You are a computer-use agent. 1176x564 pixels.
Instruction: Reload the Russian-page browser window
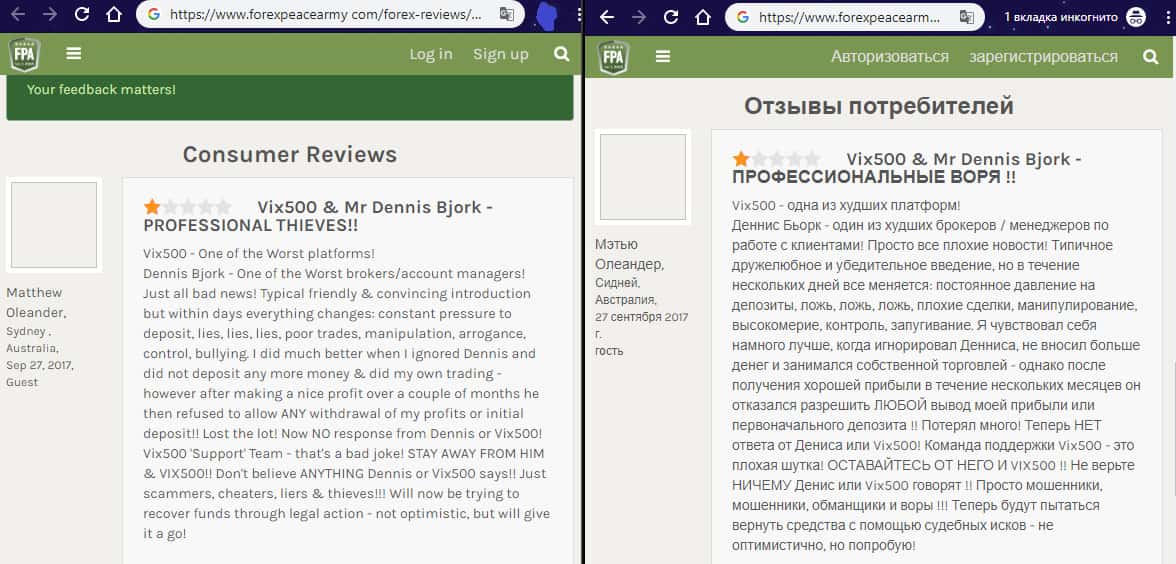(x=671, y=16)
